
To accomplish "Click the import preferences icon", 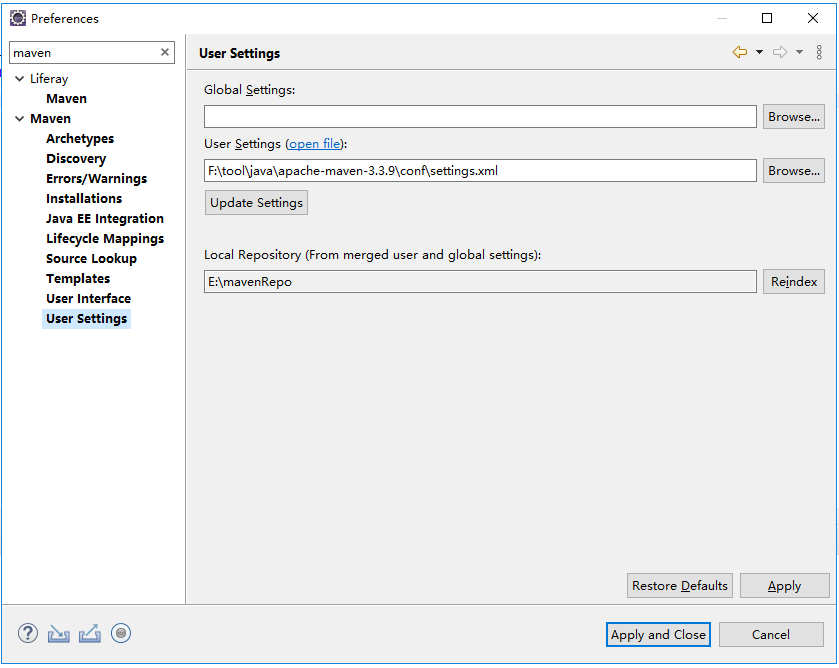I will 59,633.
